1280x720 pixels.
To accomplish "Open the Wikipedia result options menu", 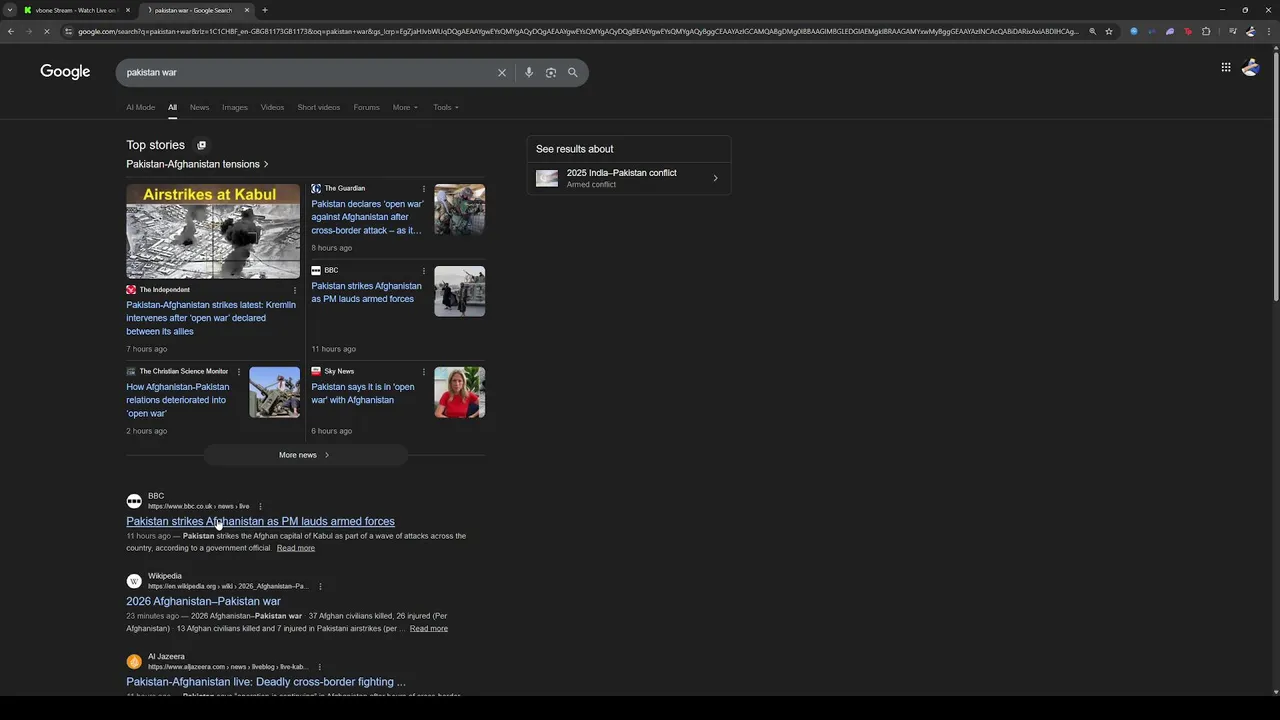I will [x=320, y=586].
